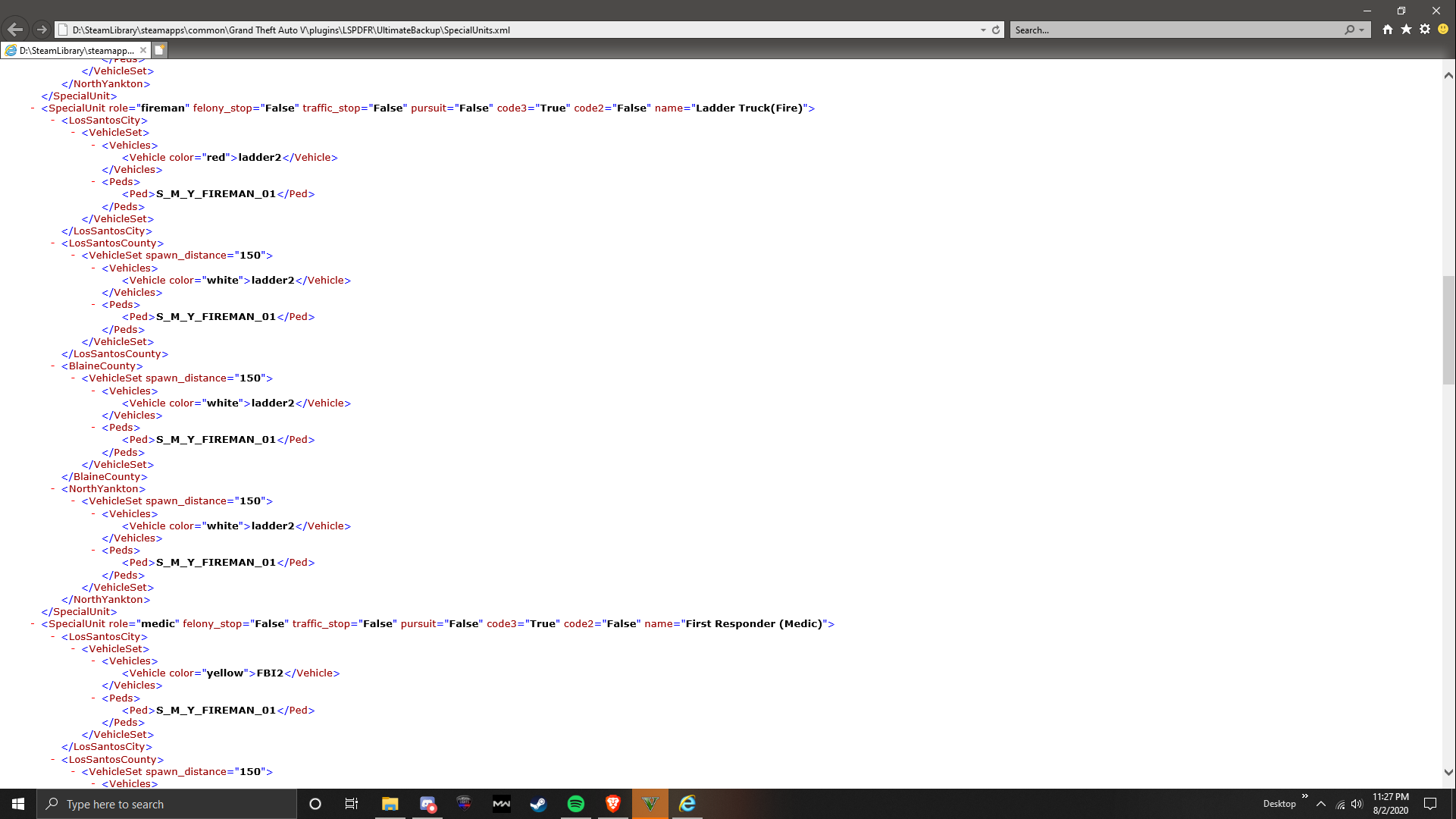
Task: Open the address bar dropdown arrow
Action: [x=983, y=30]
